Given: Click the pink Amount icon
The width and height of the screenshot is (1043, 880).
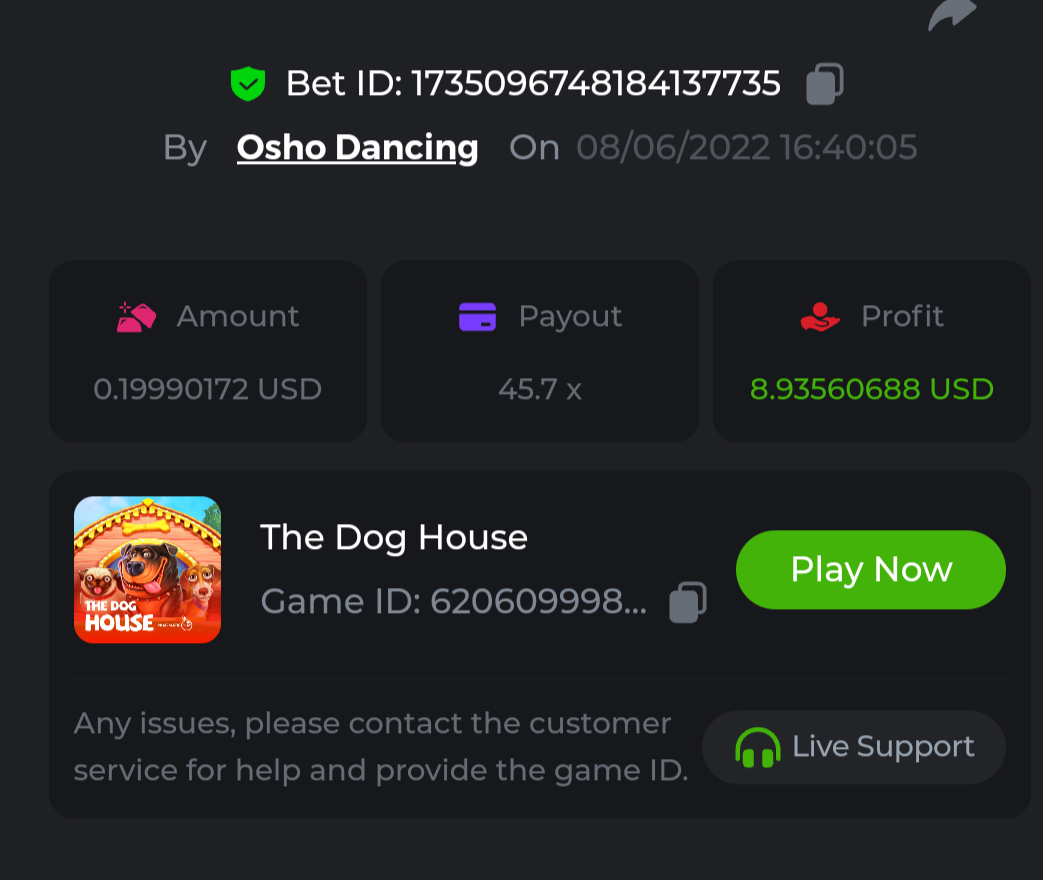Looking at the screenshot, I should coord(136,317).
